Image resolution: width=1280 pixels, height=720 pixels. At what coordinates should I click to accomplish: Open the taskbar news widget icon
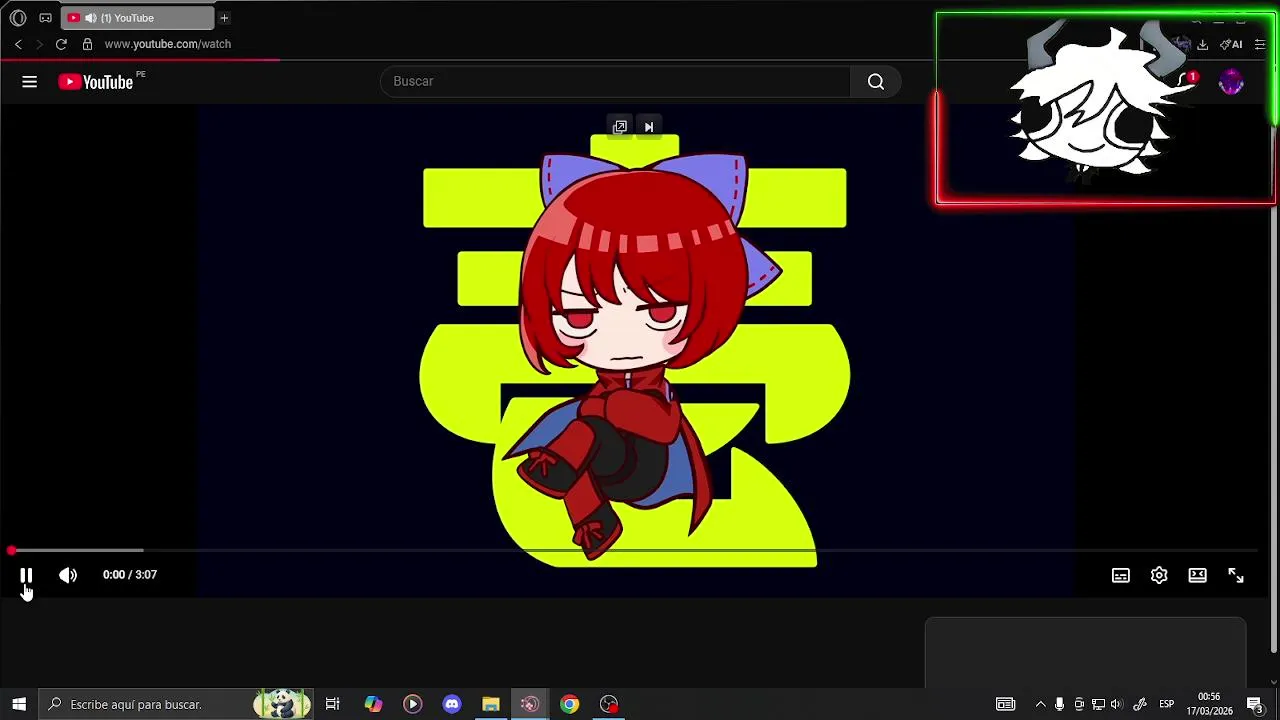click(x=1006, y=704)
